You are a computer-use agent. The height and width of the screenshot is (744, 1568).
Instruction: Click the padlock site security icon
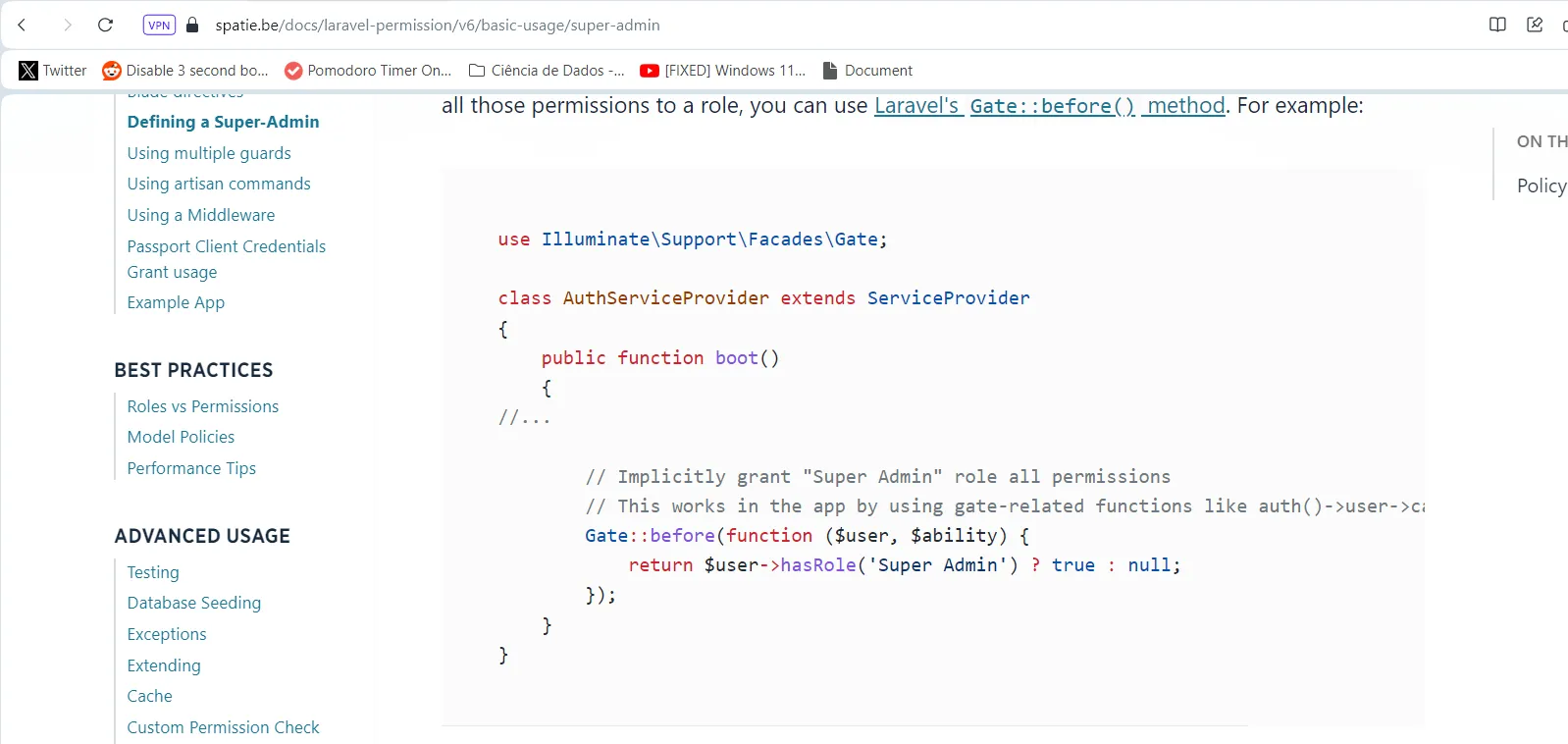193,26
